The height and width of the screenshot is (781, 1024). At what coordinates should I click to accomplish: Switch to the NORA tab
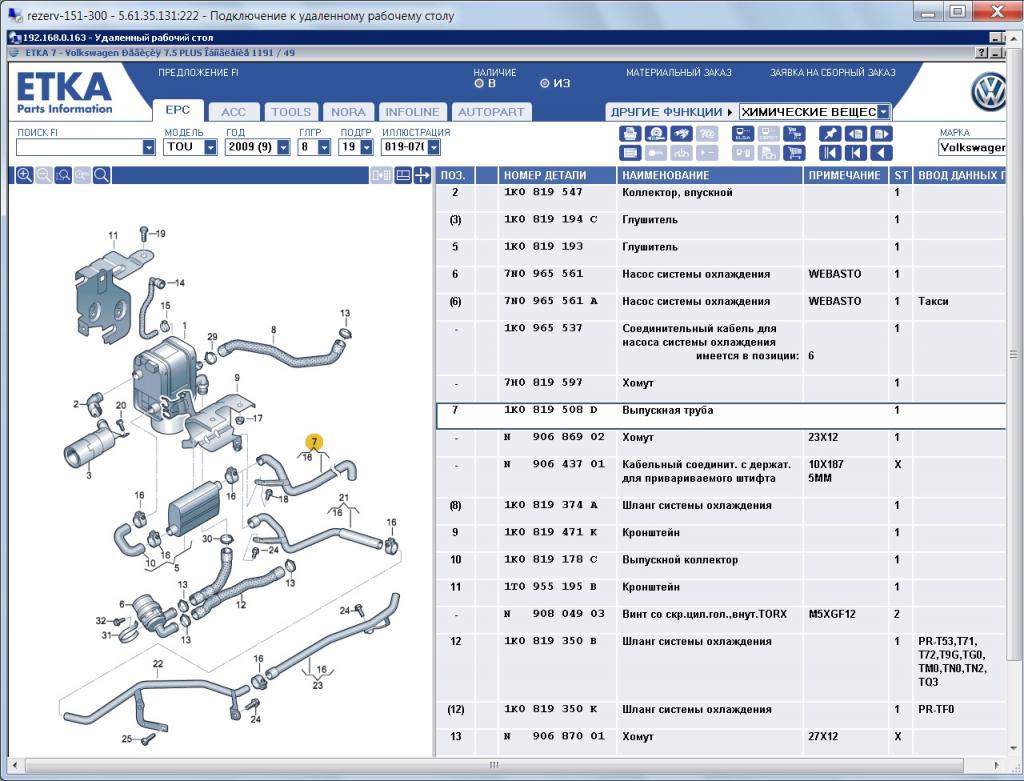(348, 112)
